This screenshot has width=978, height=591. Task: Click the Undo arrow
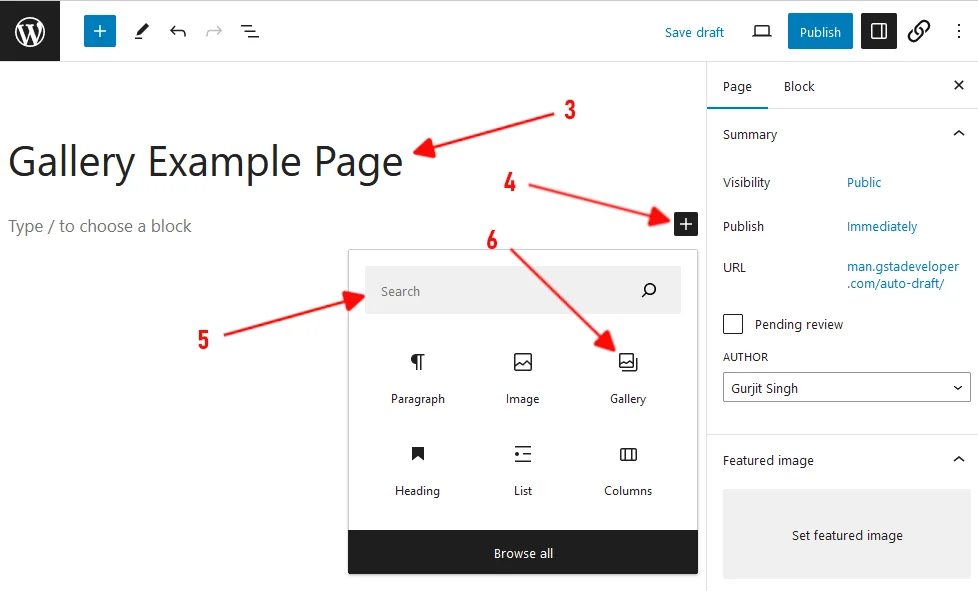[178, 31]
